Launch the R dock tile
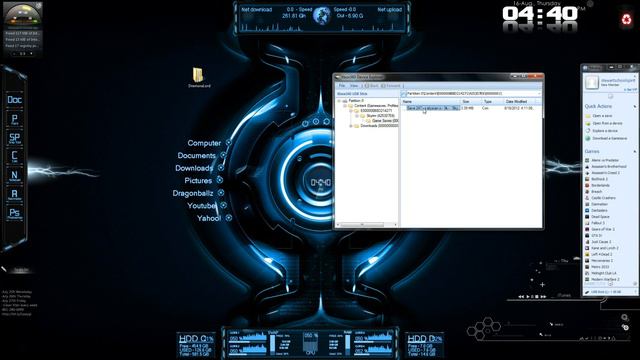This screenshot has width=640, height=360. [14, 194]
